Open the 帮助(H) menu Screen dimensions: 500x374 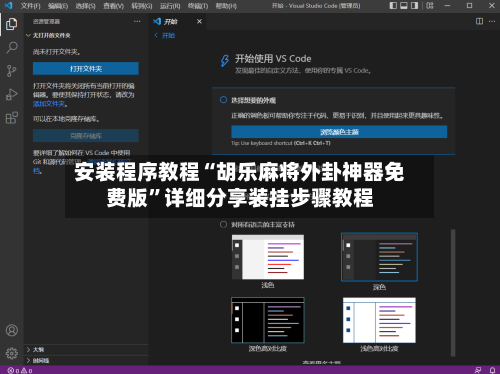226,6
